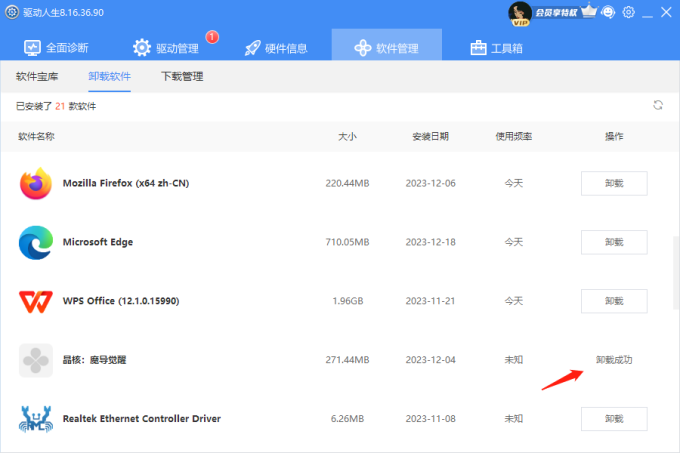Viewport: 680px width, 453px height.
Task: Click the VIP user avatar
Action: (x=519, y=13)
